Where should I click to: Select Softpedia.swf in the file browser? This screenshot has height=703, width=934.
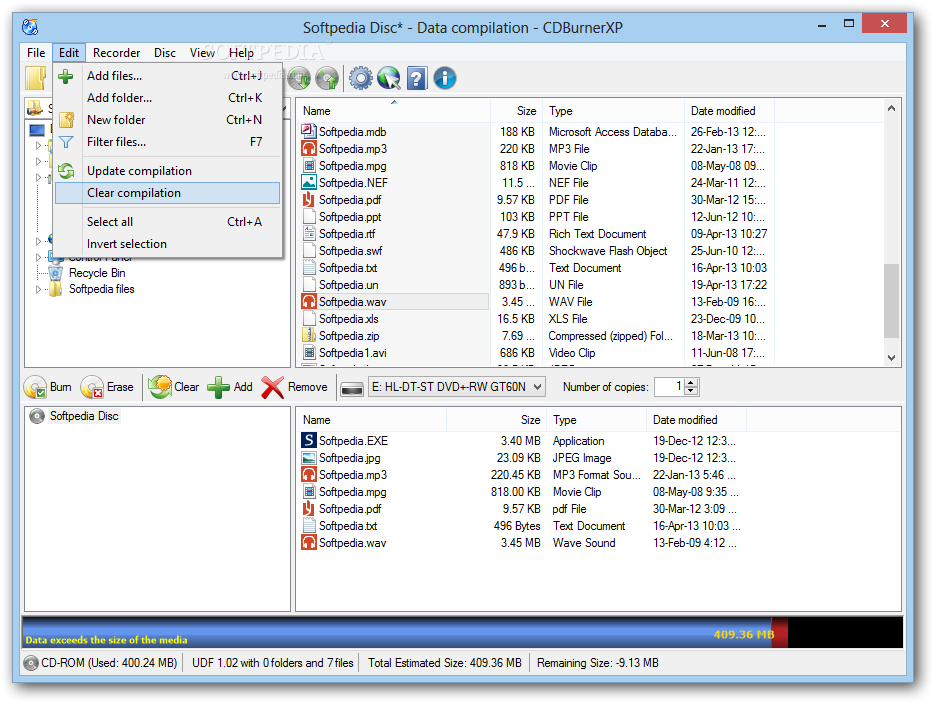click(351, 251)
